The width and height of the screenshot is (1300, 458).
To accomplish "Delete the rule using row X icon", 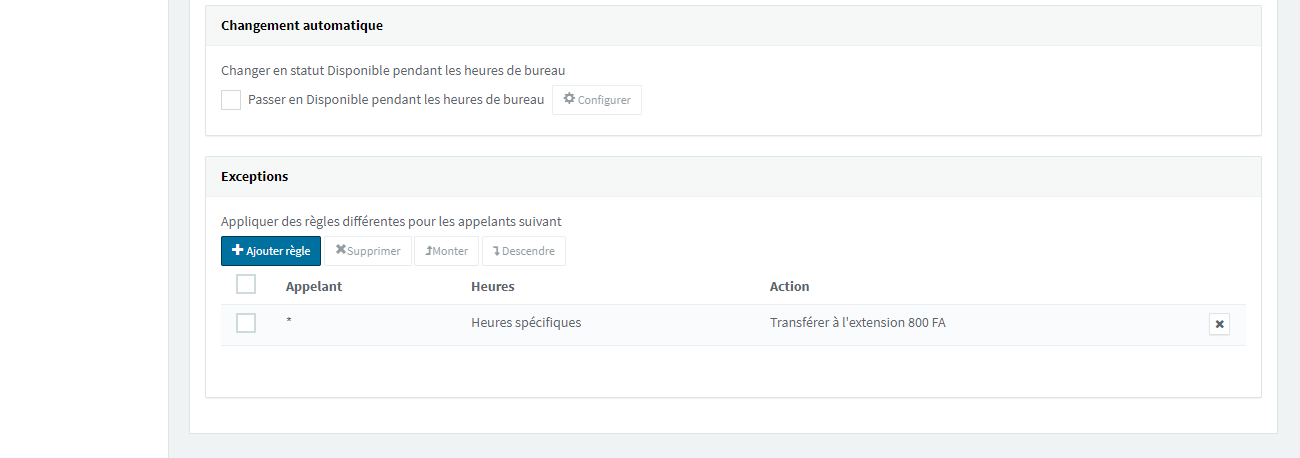I will click(x=1219, y=324).
